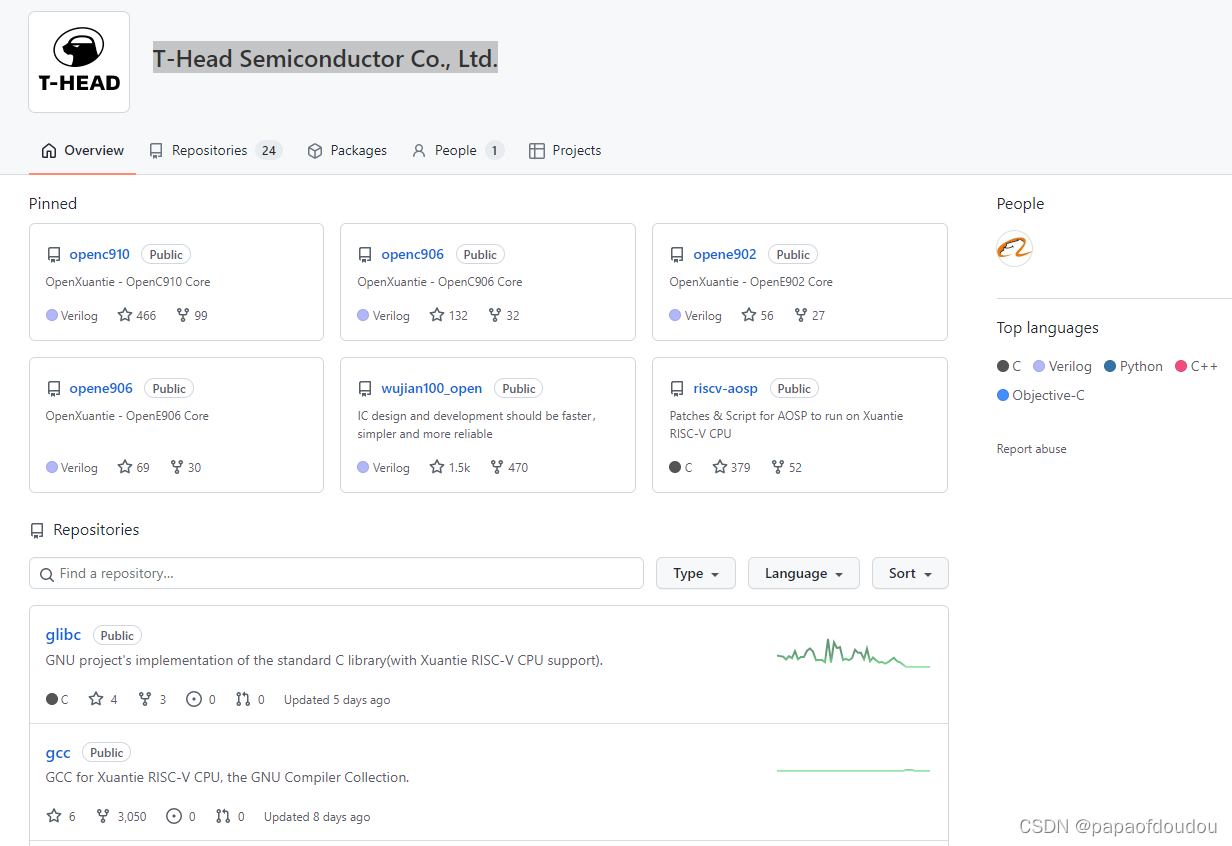Click the fork icon in gcc row

coord(103,816)
